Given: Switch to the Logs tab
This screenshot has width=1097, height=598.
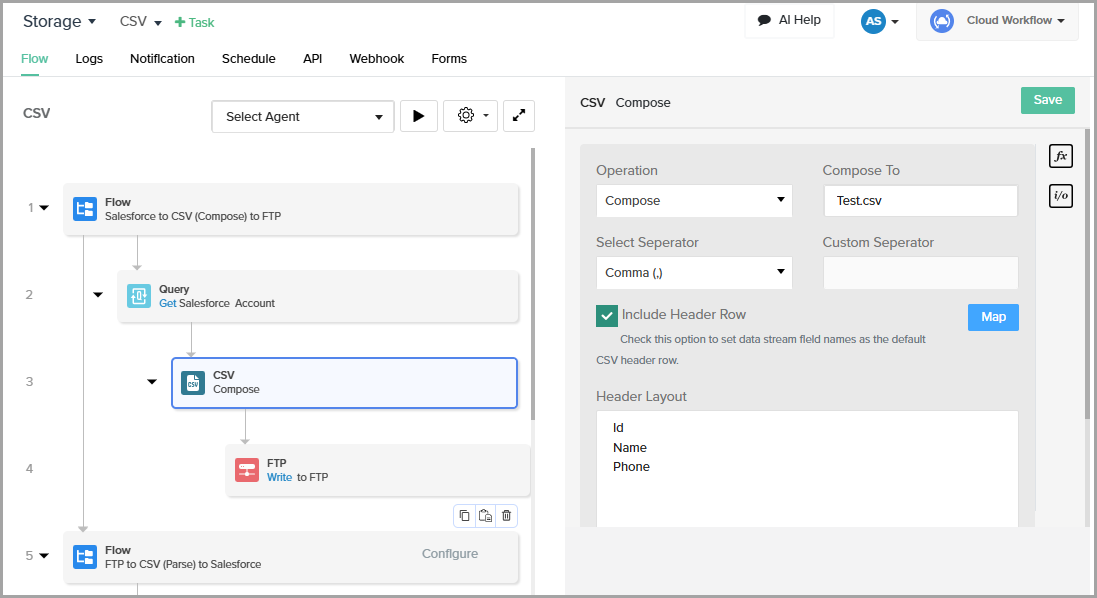Looking at the screenshot, I should click(89, 59).
